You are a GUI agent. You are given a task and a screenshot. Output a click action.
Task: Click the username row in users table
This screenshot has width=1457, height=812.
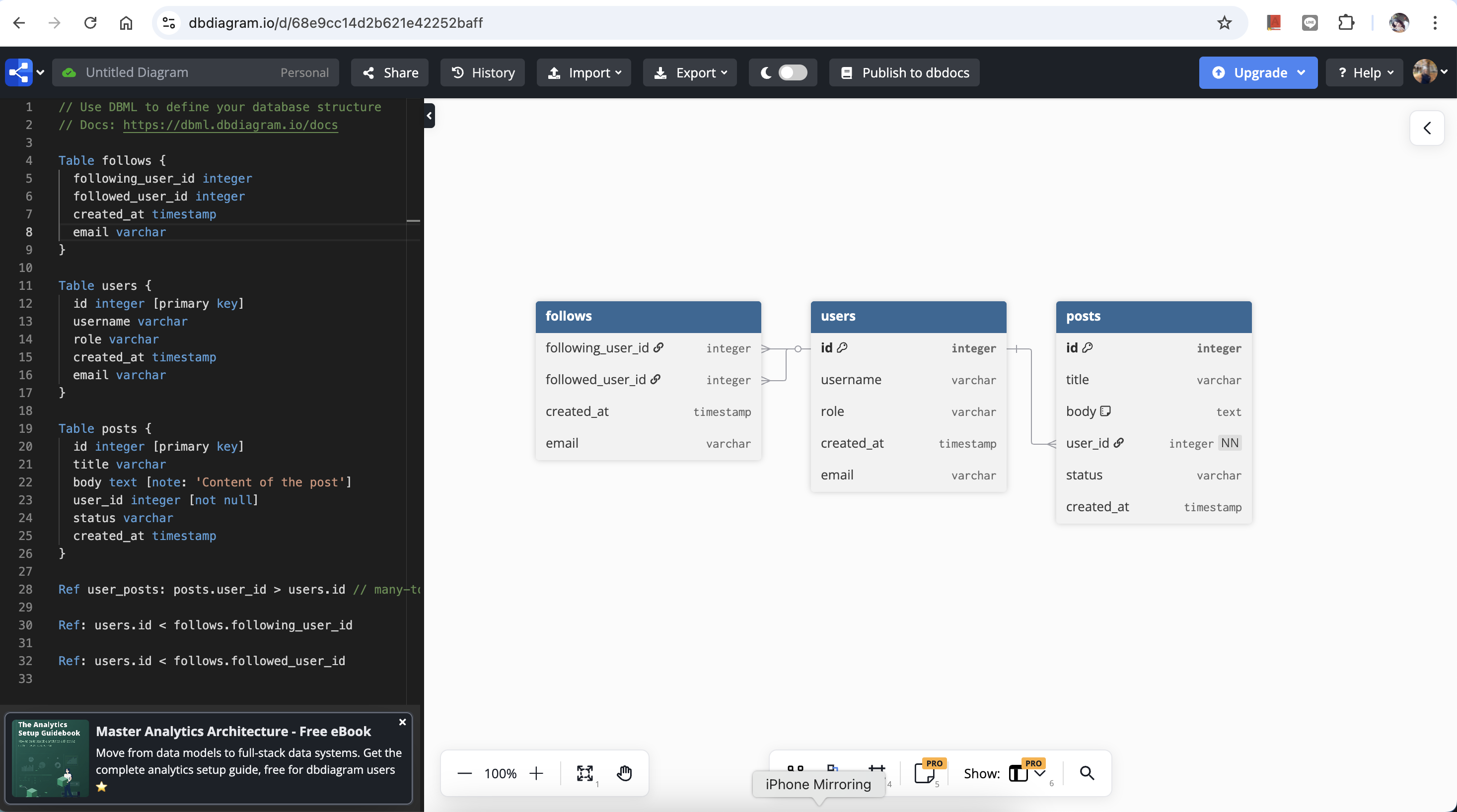pyautogui.click(x=908, y=380)
